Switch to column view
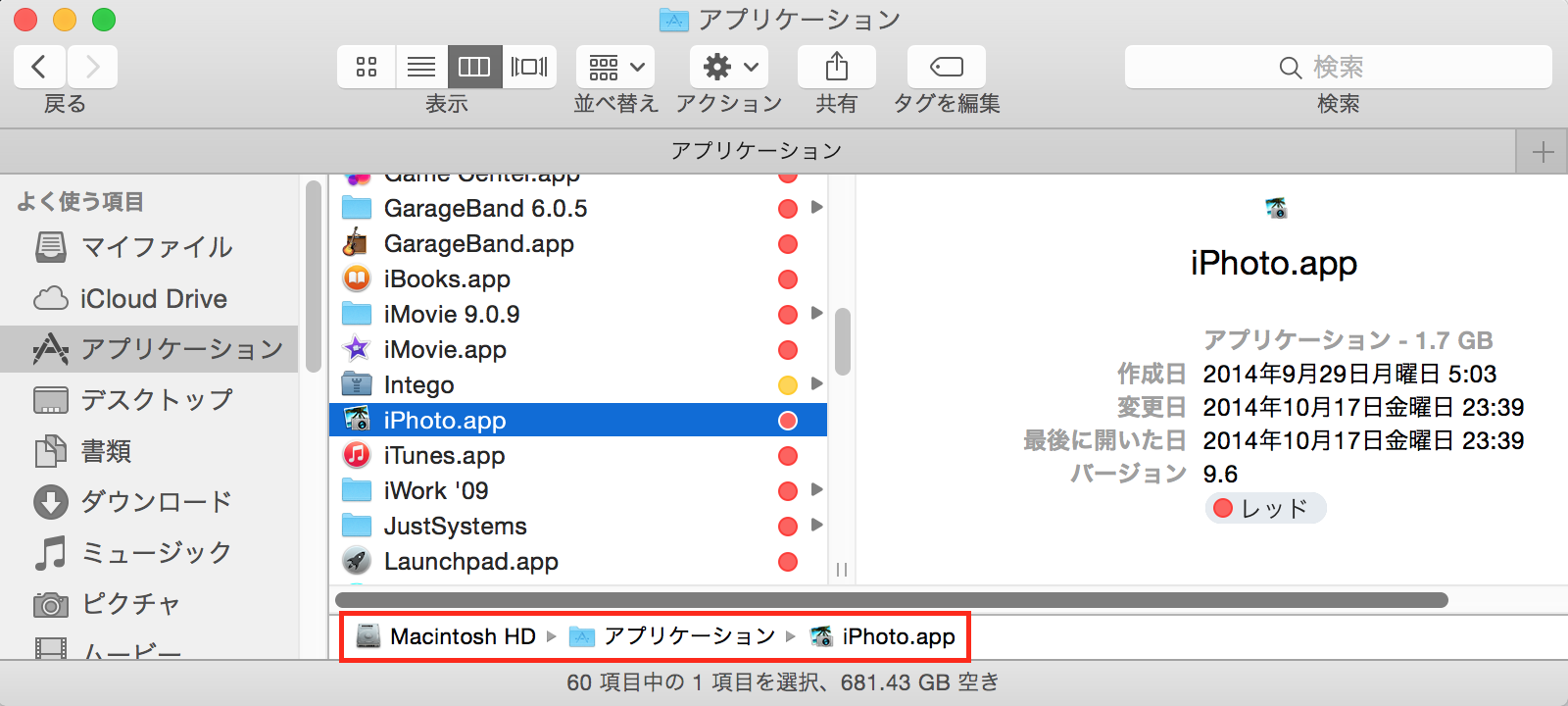Screen dimensions: 1568x706 (x=474, y=67)
